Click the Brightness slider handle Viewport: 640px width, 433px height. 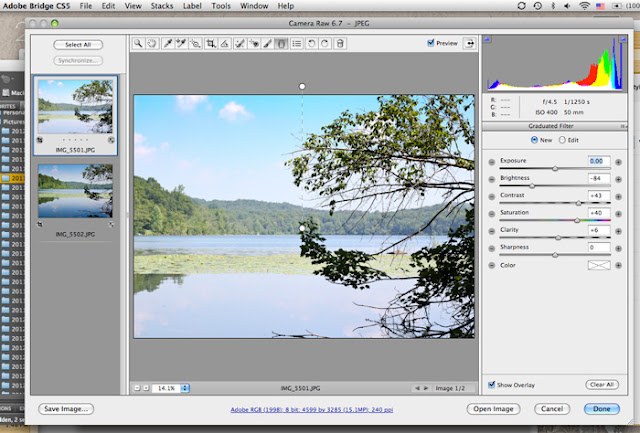click(532, 186)
